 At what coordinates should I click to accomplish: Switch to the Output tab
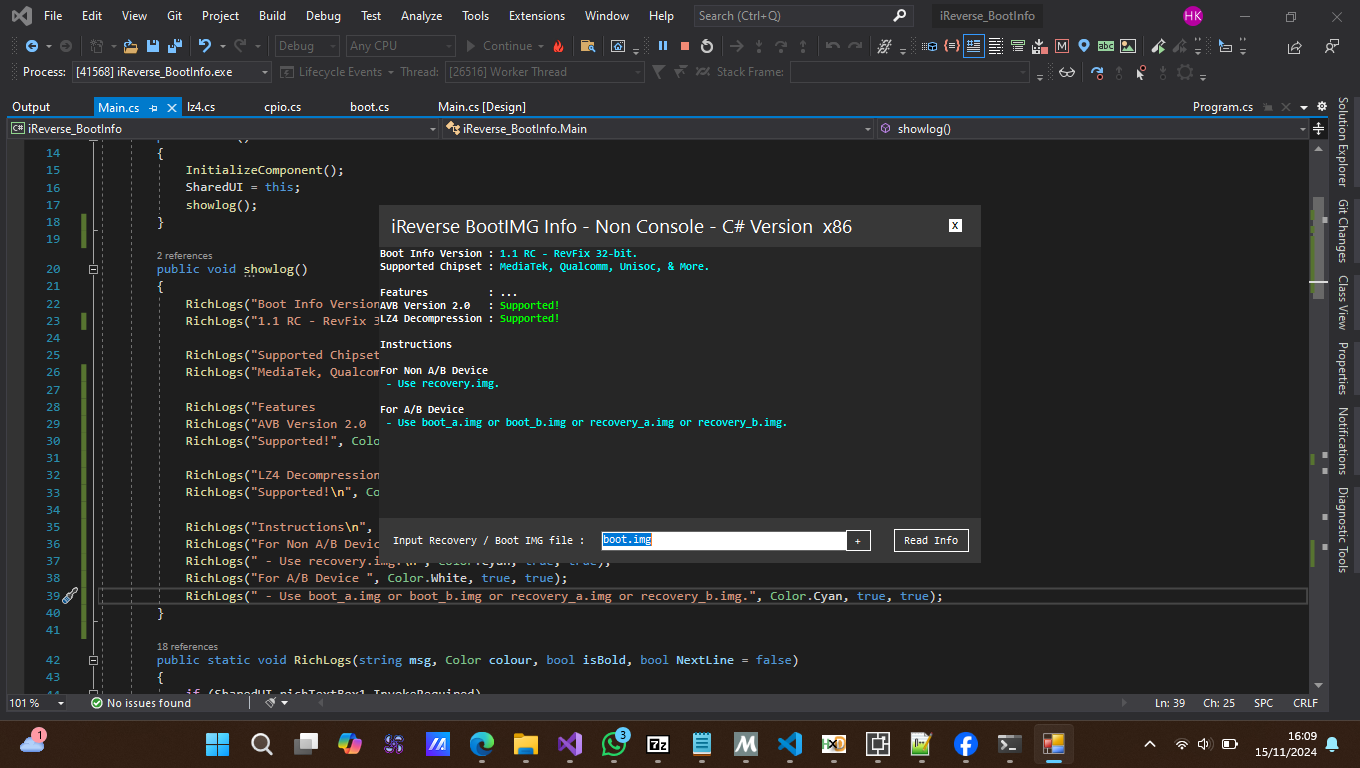point(31,107)
